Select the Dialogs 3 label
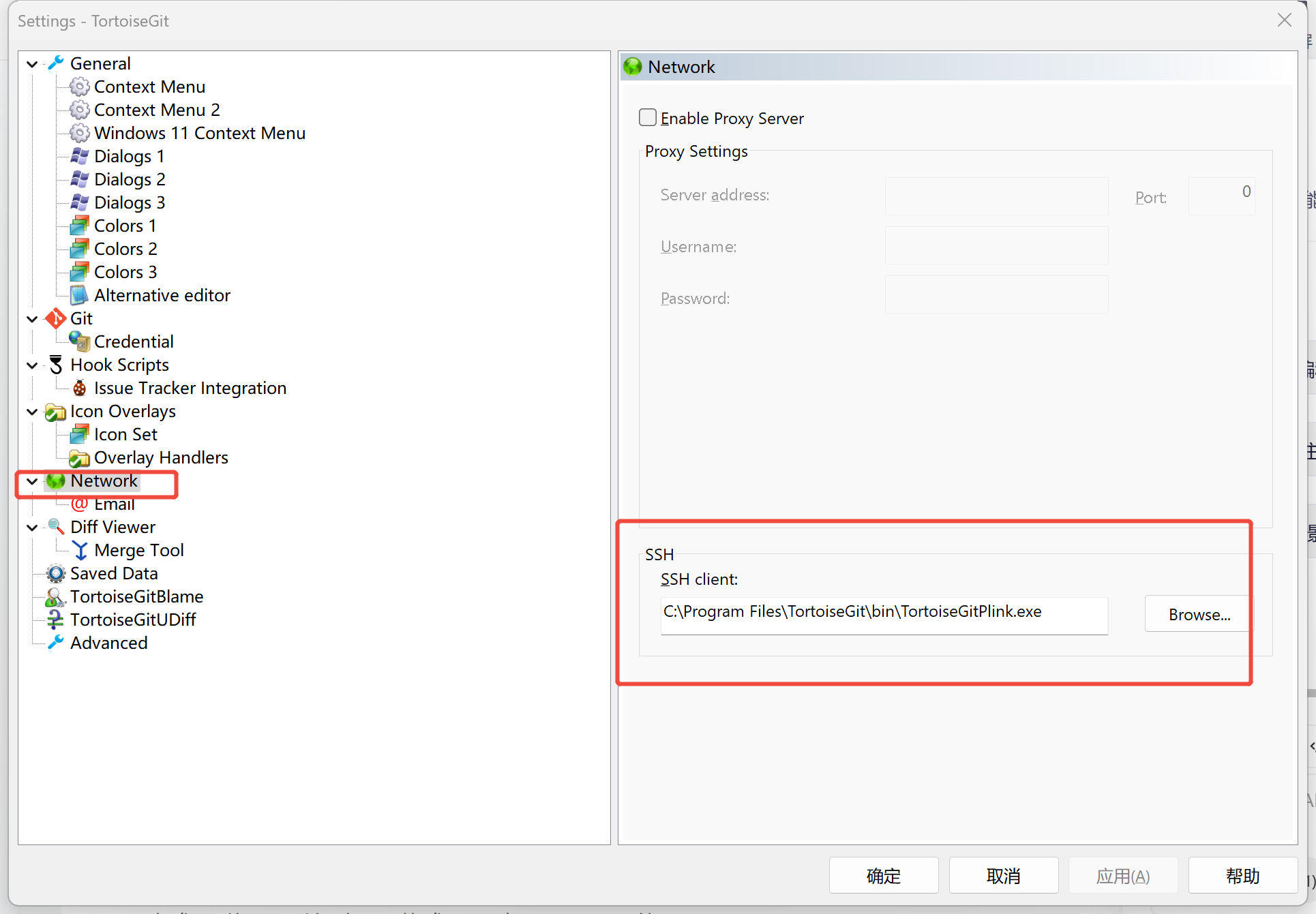Viewport: 1316px width, 914px height. click(130, 202)
